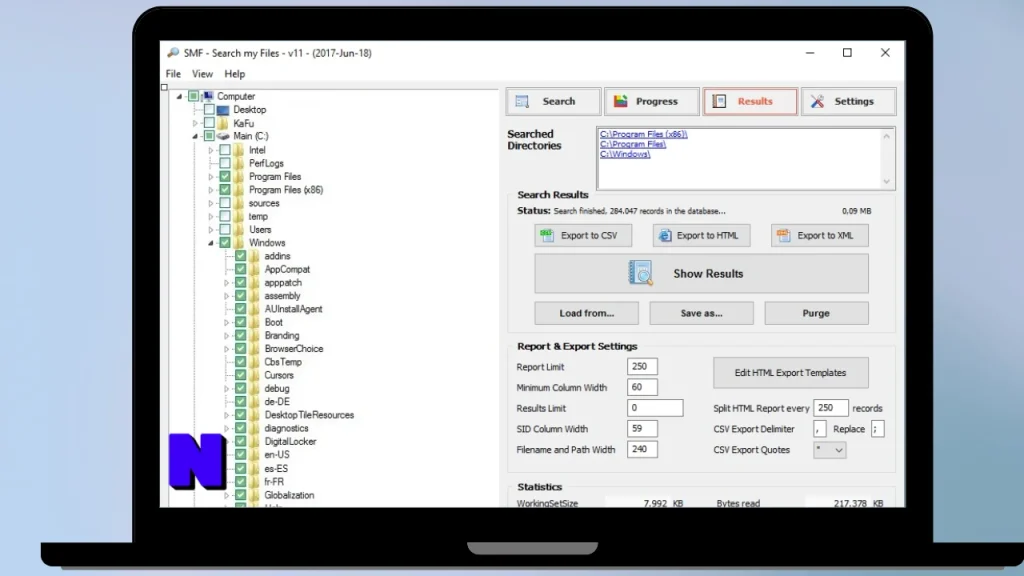Toggle the Main (C:) drive checkbox
This screenshot has width=1024, height=576.
tap(210, 136)
